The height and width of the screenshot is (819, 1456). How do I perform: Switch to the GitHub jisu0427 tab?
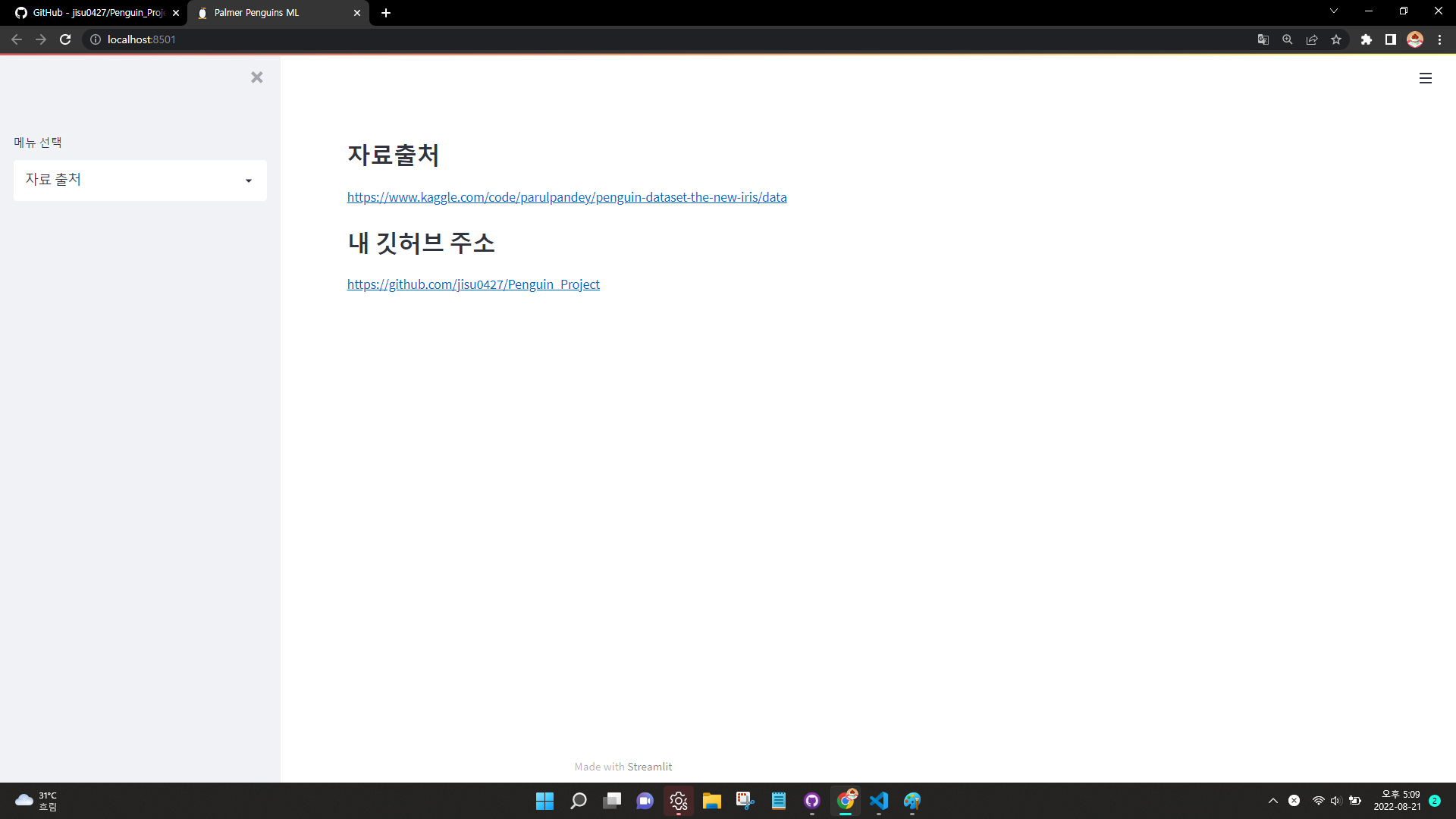click(95, 13)
